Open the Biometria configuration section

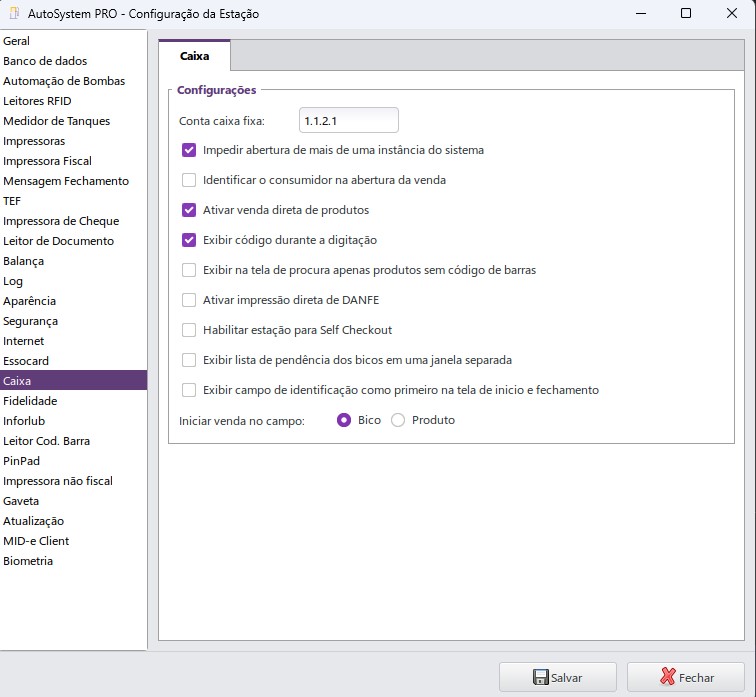(28, 561)
